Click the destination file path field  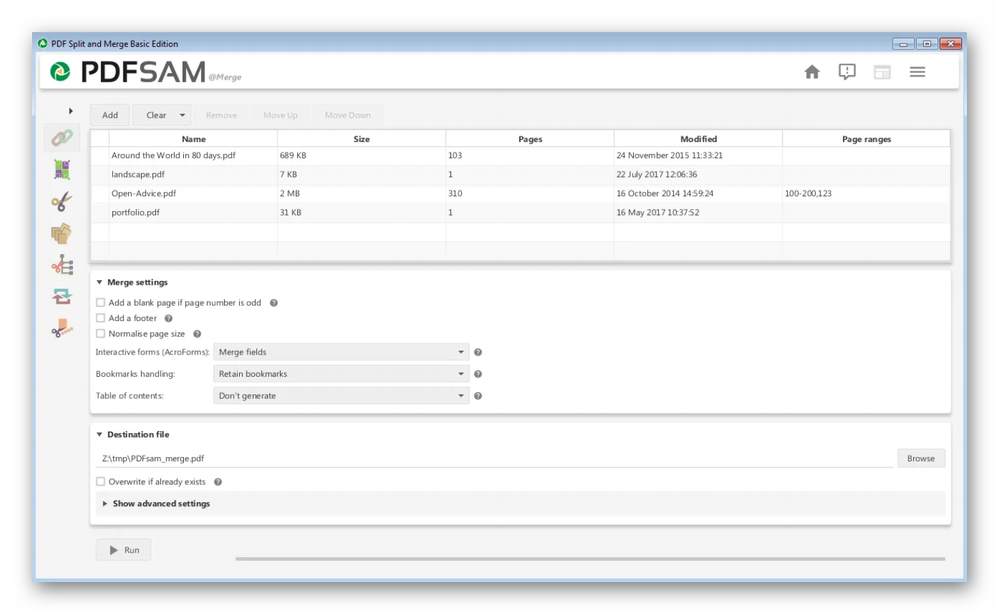click(495, 458)
